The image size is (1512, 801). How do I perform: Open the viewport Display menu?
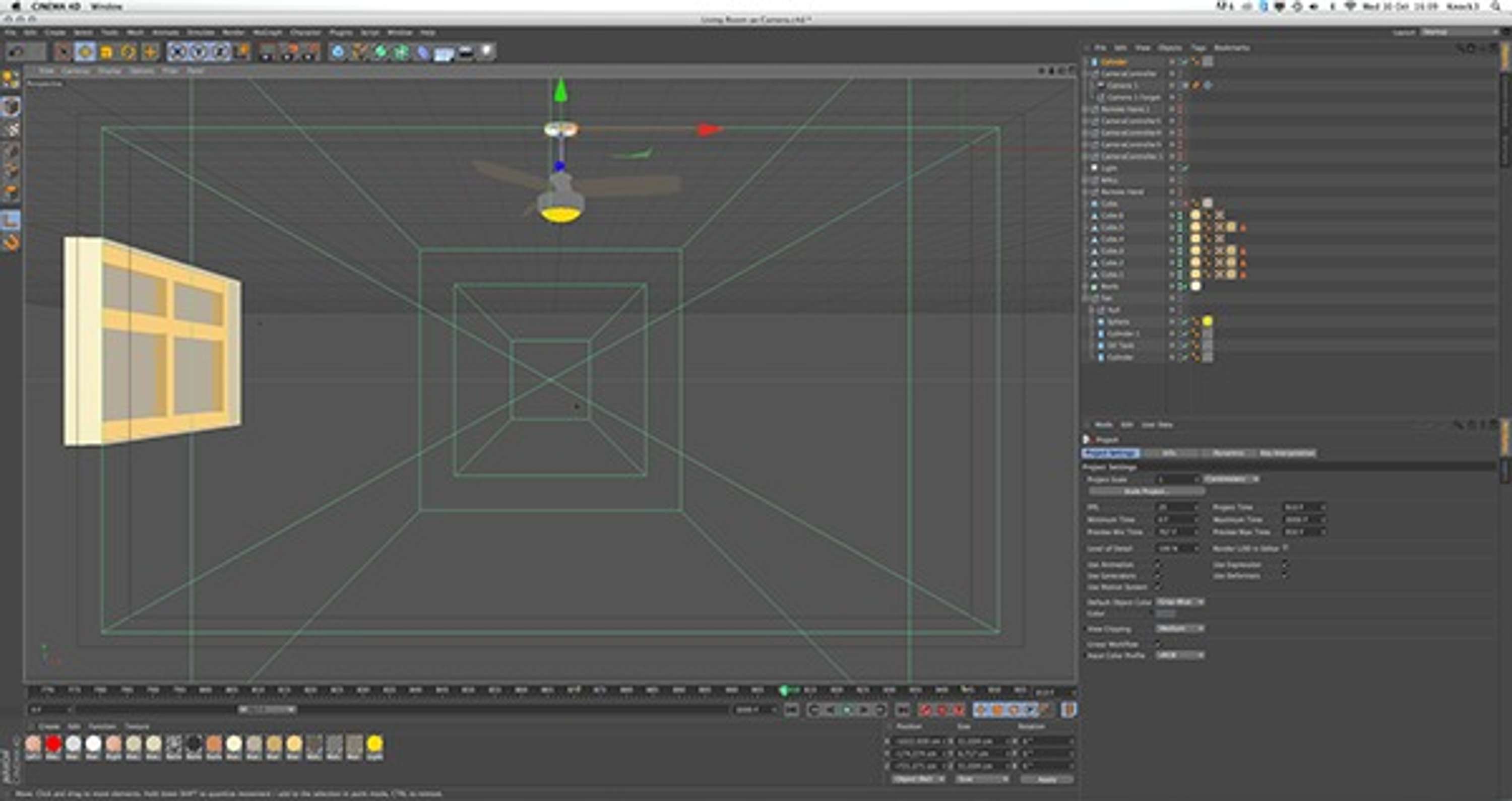coord(109,71)
